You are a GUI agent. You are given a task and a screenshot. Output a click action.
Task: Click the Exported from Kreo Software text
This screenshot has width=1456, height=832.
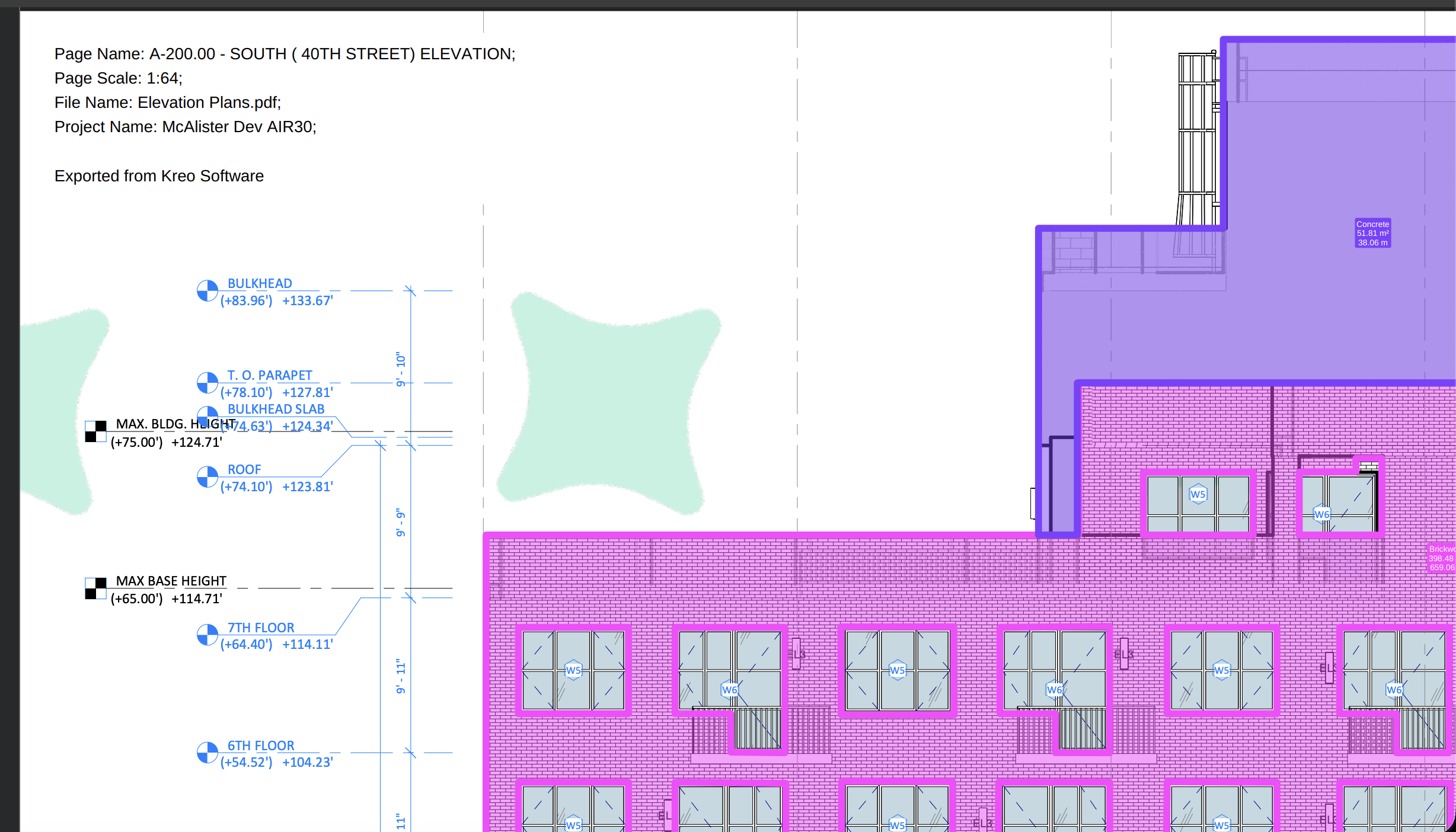pos(159,176)
